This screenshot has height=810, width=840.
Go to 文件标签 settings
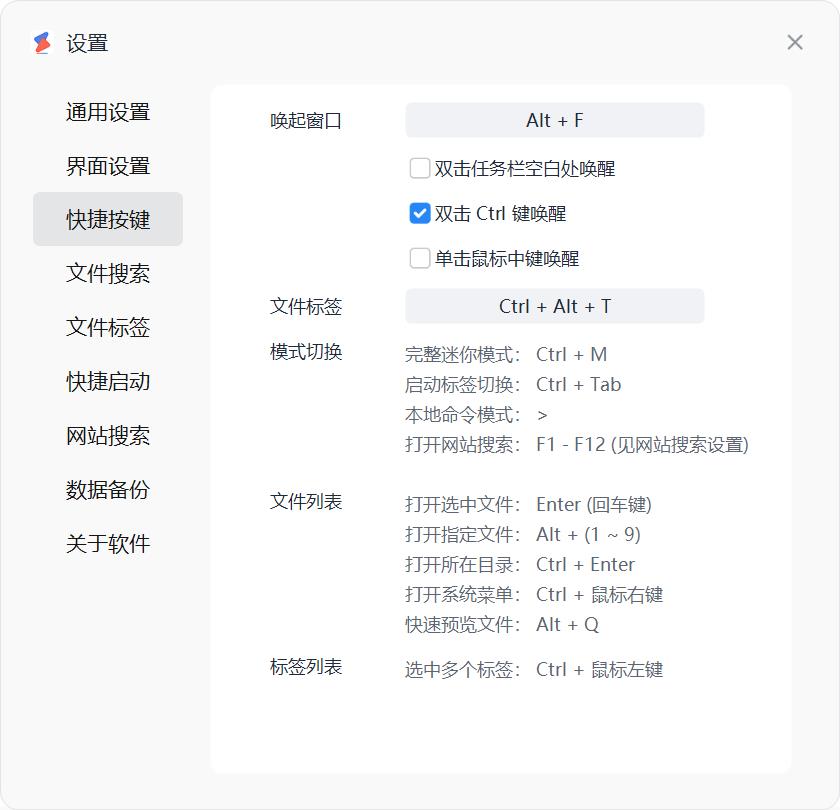coord(107,327)
